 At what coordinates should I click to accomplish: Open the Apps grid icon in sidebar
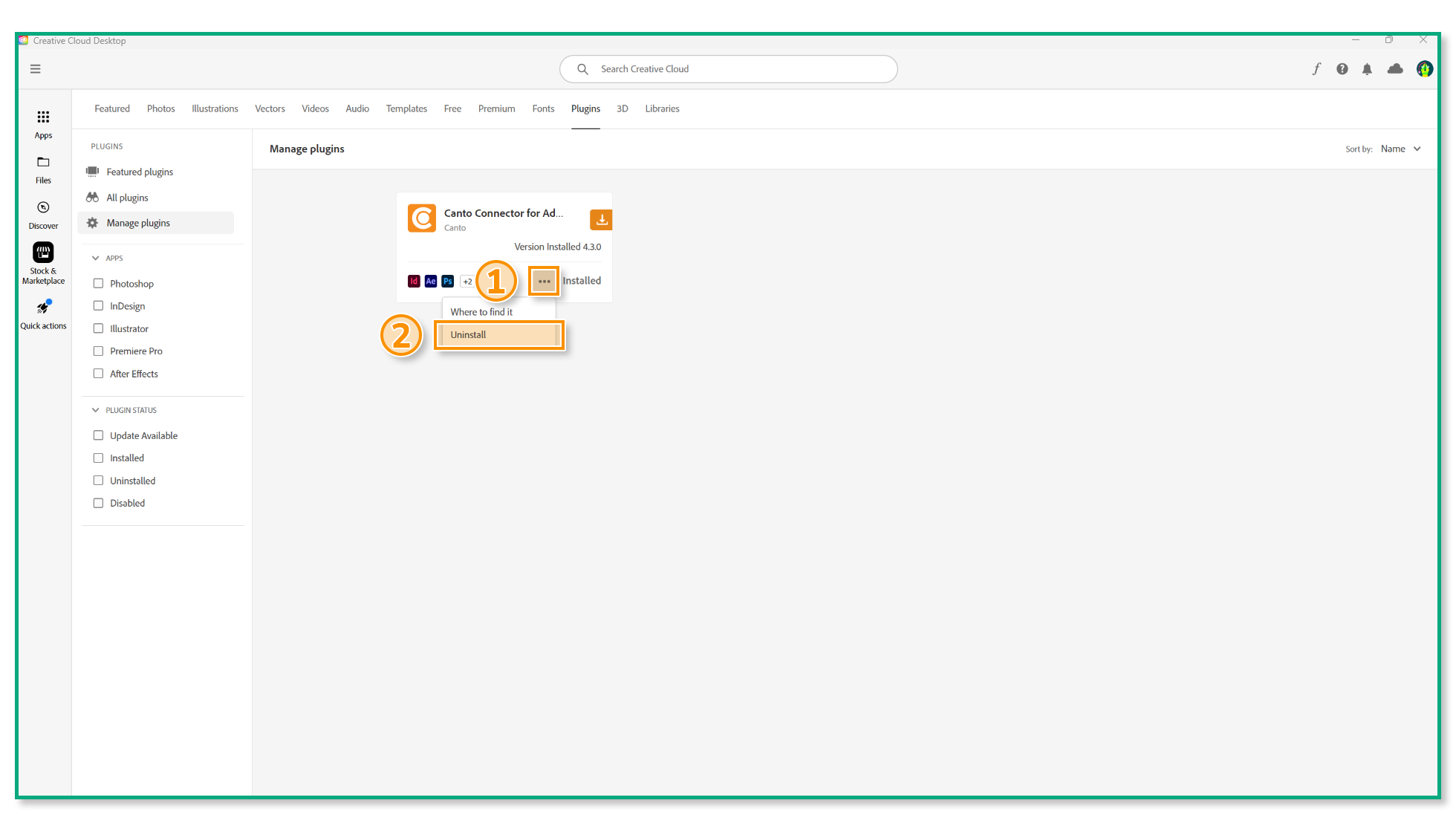coord(43,117)
